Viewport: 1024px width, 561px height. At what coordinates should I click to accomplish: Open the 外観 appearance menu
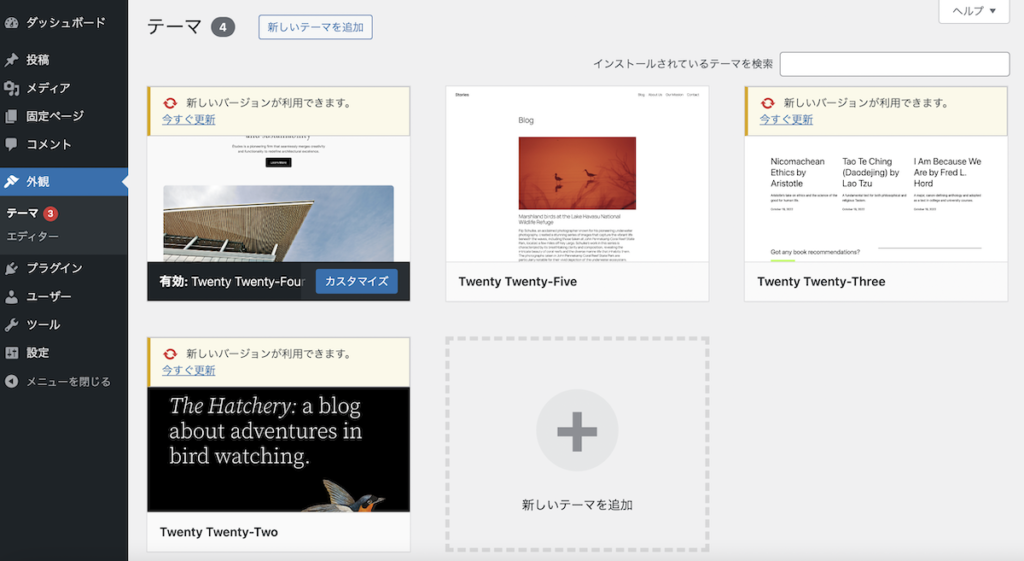(x=38, y=182)
